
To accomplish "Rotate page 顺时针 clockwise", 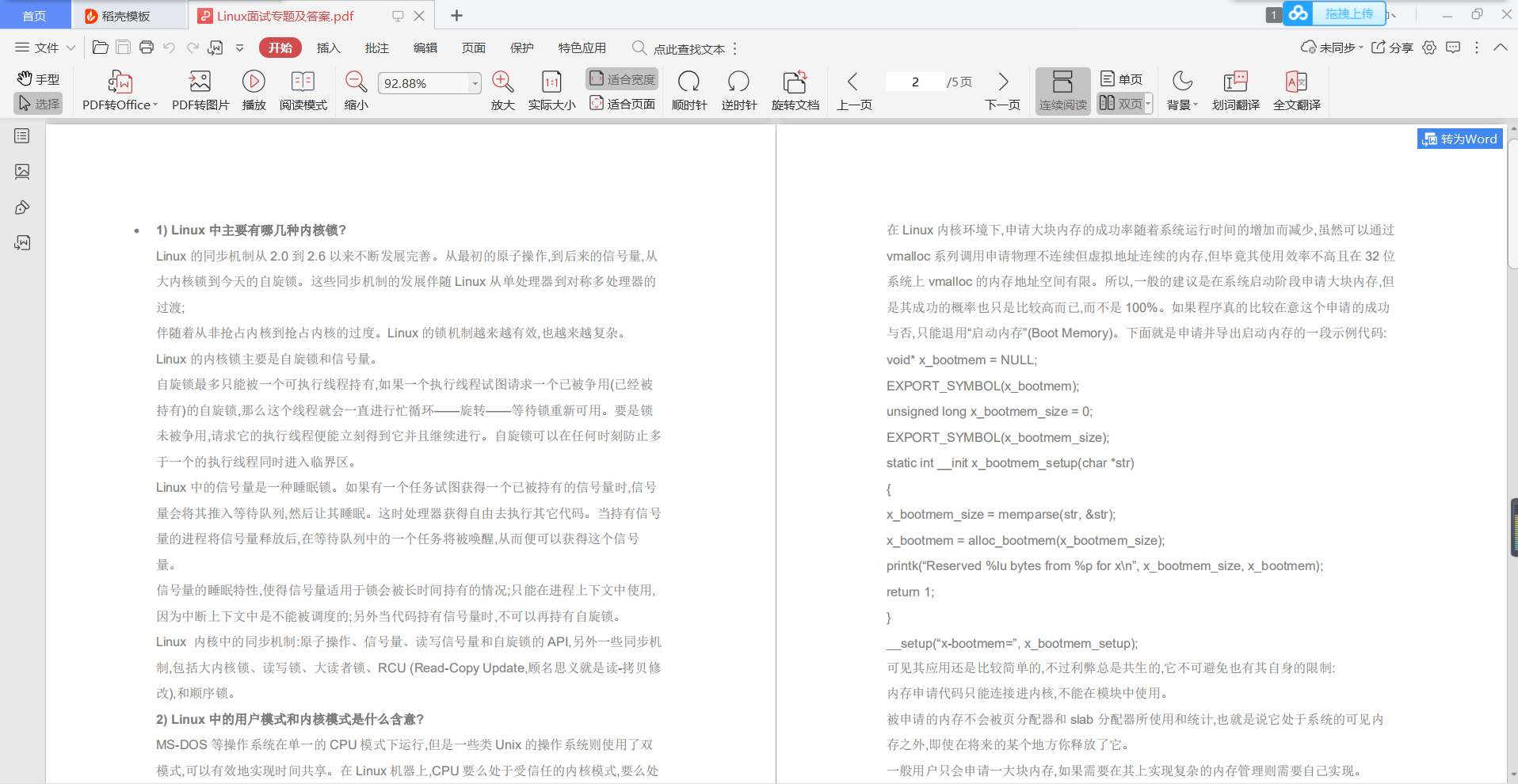I will (x=689, y=91).
